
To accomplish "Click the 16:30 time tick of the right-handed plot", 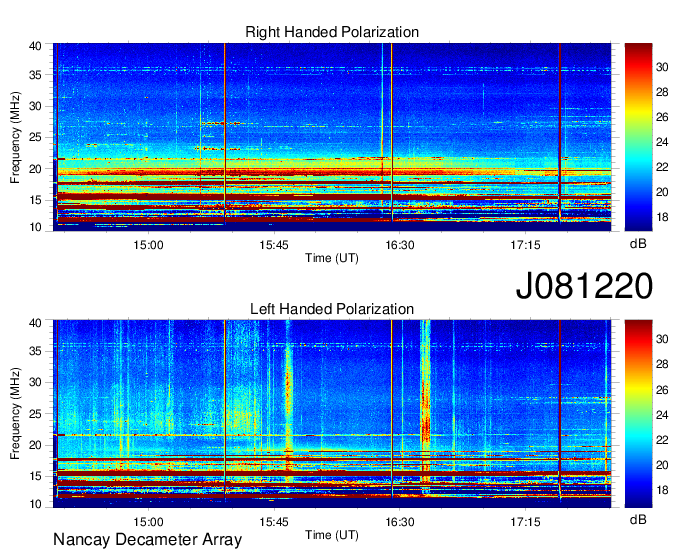I will click(399, 245).
